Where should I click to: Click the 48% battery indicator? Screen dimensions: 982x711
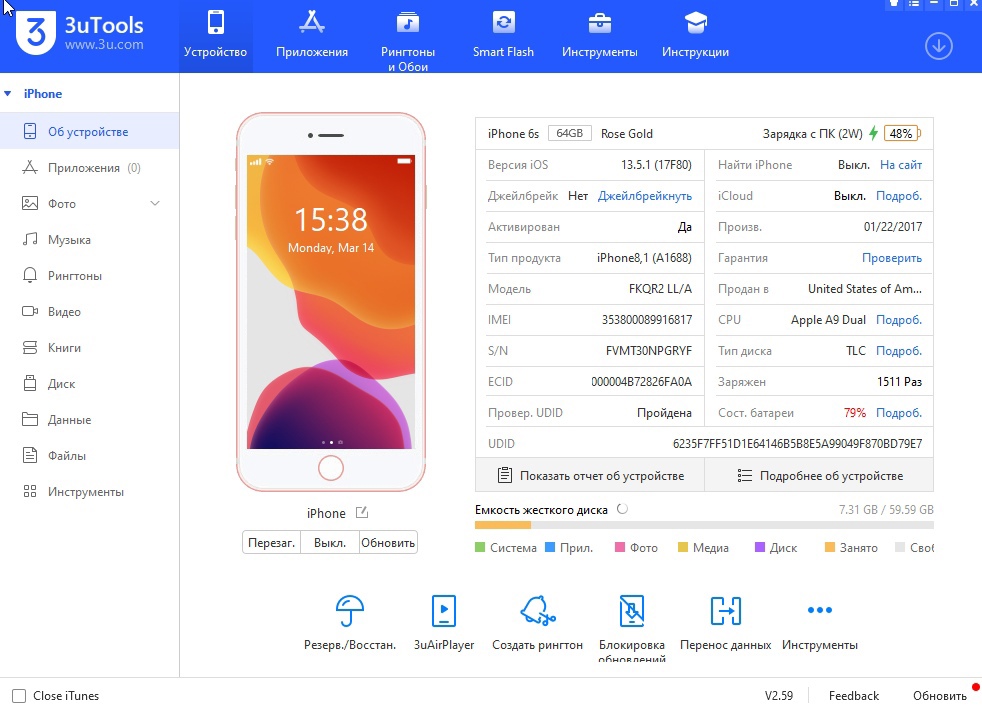point(901,133)
